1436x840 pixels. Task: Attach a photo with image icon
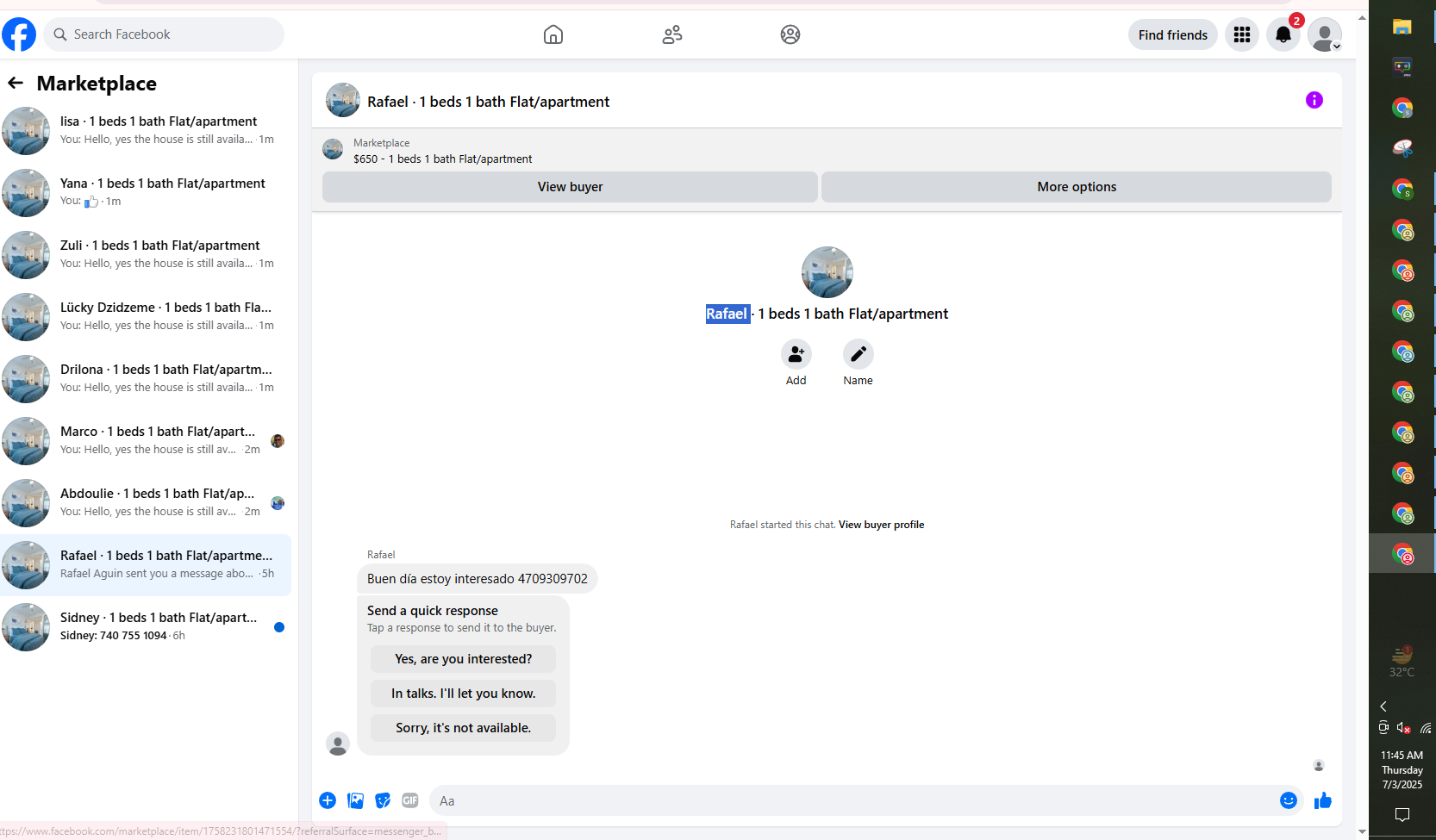[x=355, y=800]
